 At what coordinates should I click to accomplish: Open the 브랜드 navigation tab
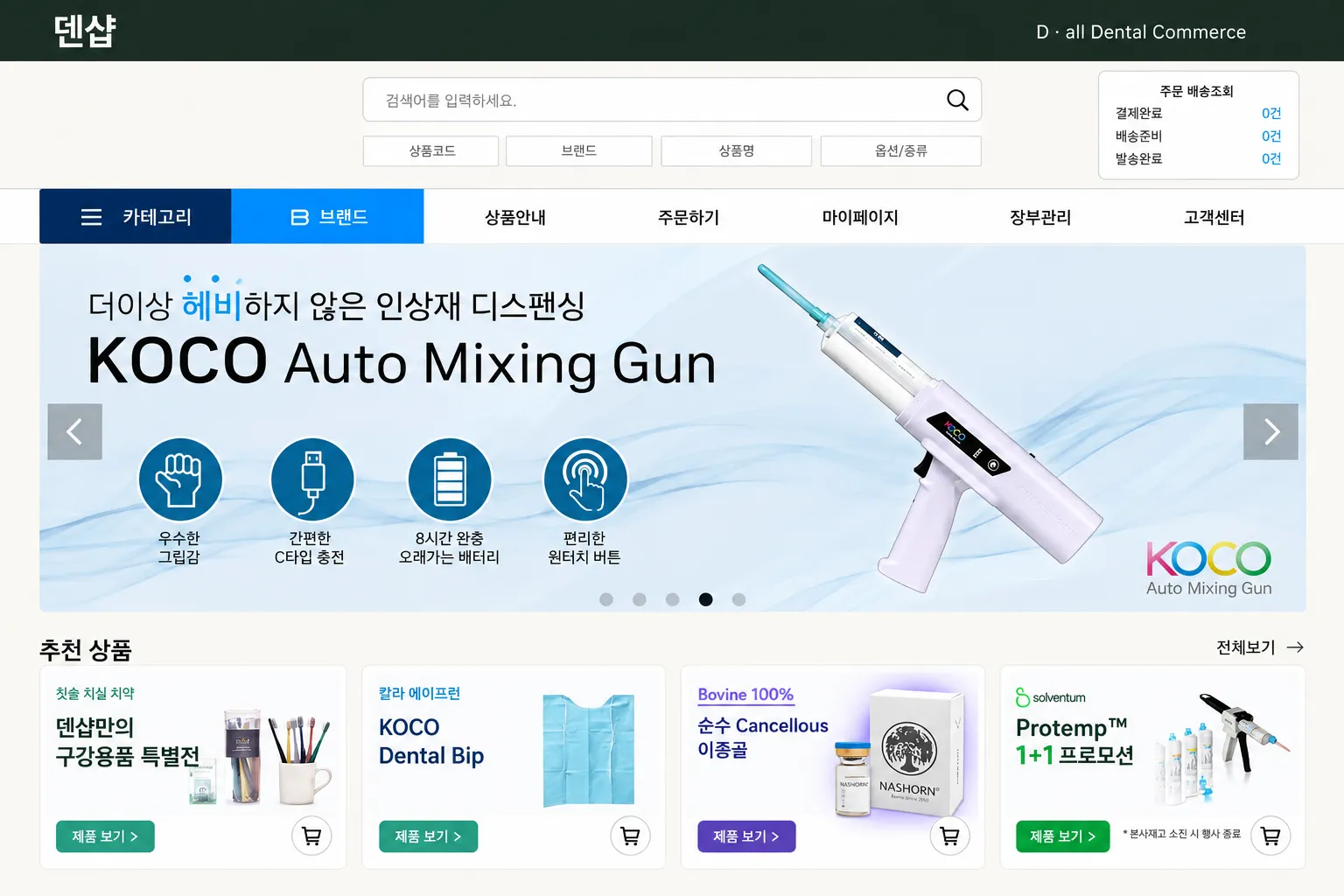click(x=328, y=216)
